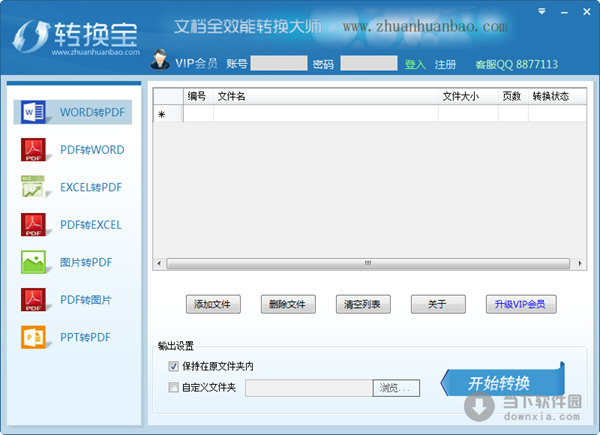The image size is (600, 435).
Task: Click the red PDF icon beside PDF转WORD
Action: pos(33,149)
